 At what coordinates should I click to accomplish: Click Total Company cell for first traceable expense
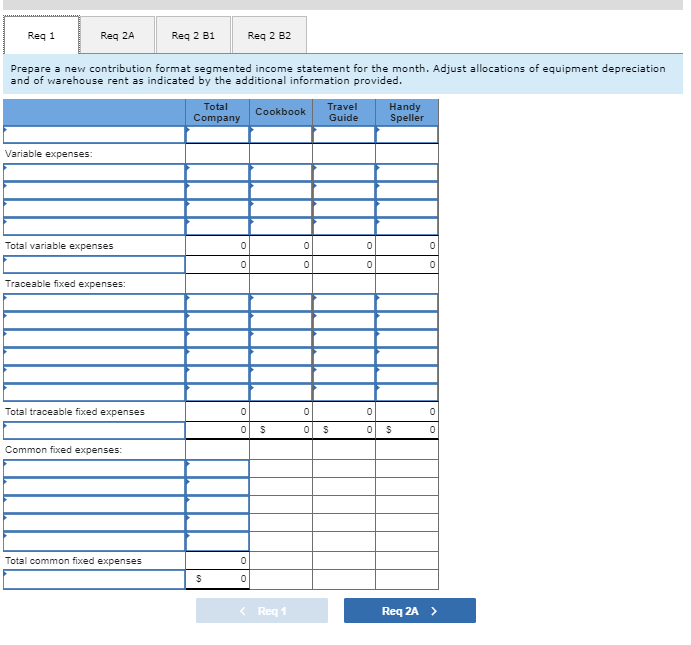pyautogui.click(x=218, y=303)
